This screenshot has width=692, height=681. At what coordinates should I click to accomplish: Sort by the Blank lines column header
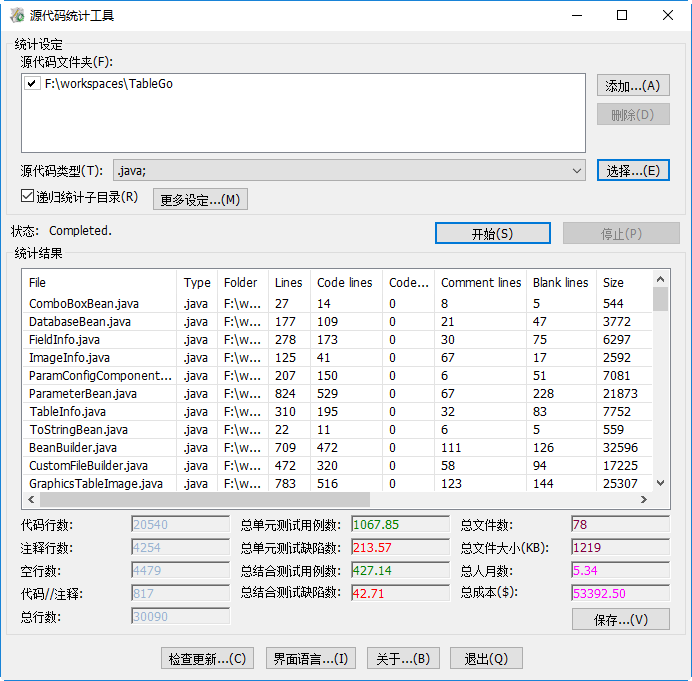[561, 282]
